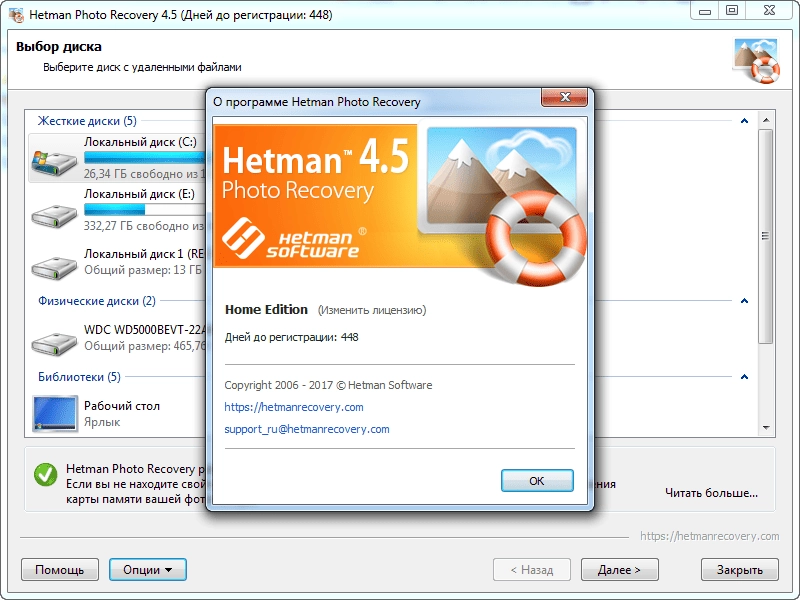The image size is (800, 600).
Task: Select the Рабочий стол library icon
Action: click(x=55, y=413)
